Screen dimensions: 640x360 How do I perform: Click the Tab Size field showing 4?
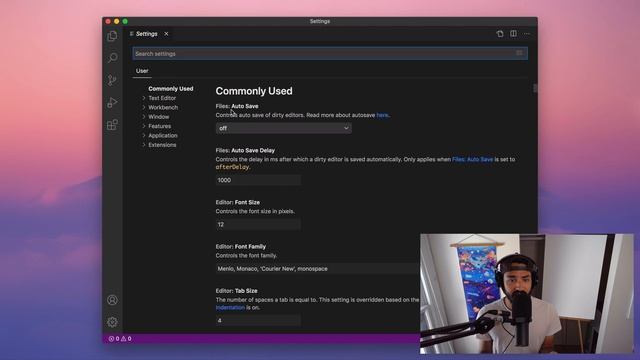pos(258,320)
